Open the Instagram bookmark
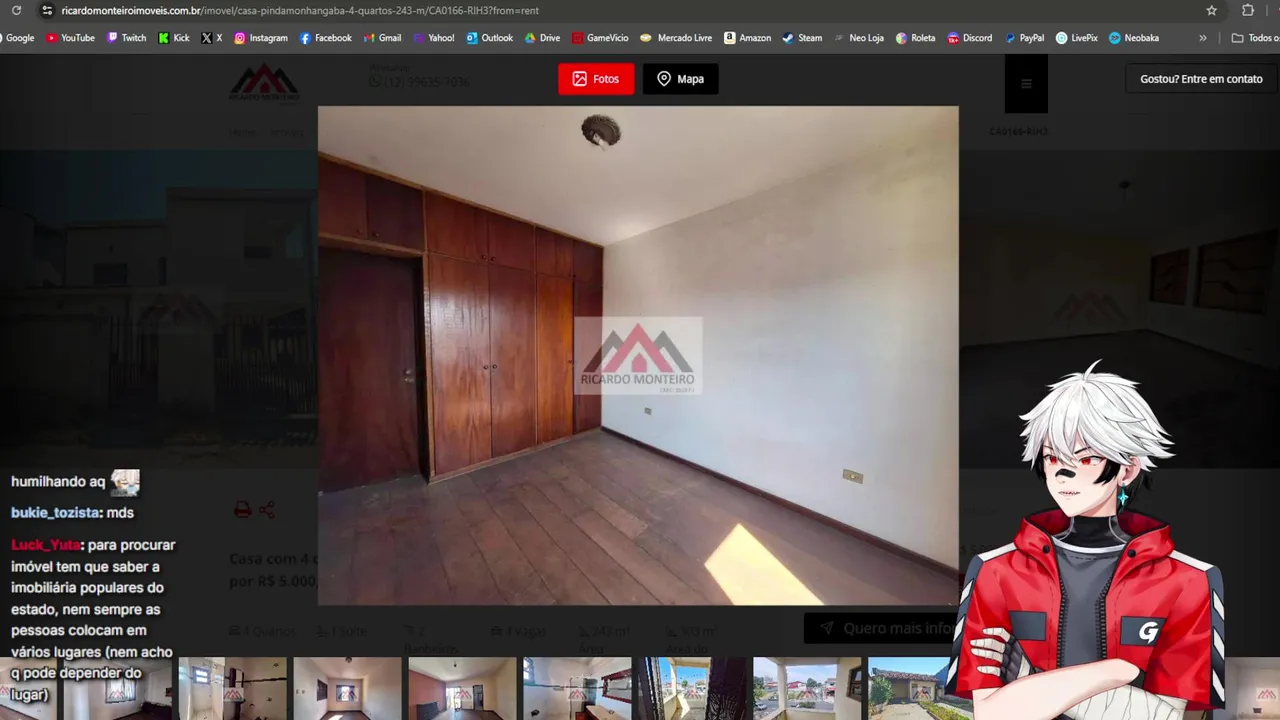Image resolution: width=1280 pixels, height=720 pixels. (x=260, y=38)
